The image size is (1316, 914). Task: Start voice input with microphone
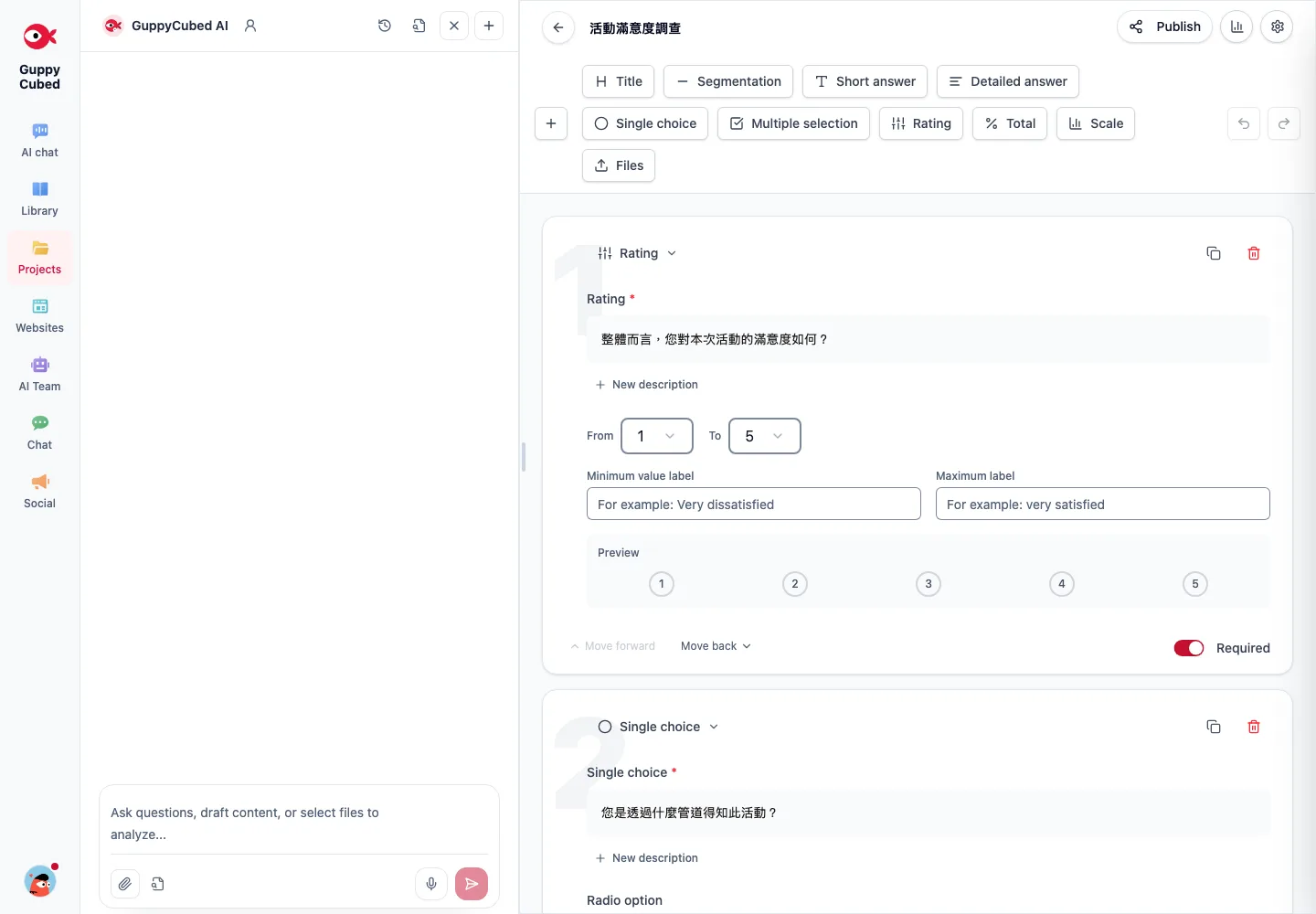[431, 884]
